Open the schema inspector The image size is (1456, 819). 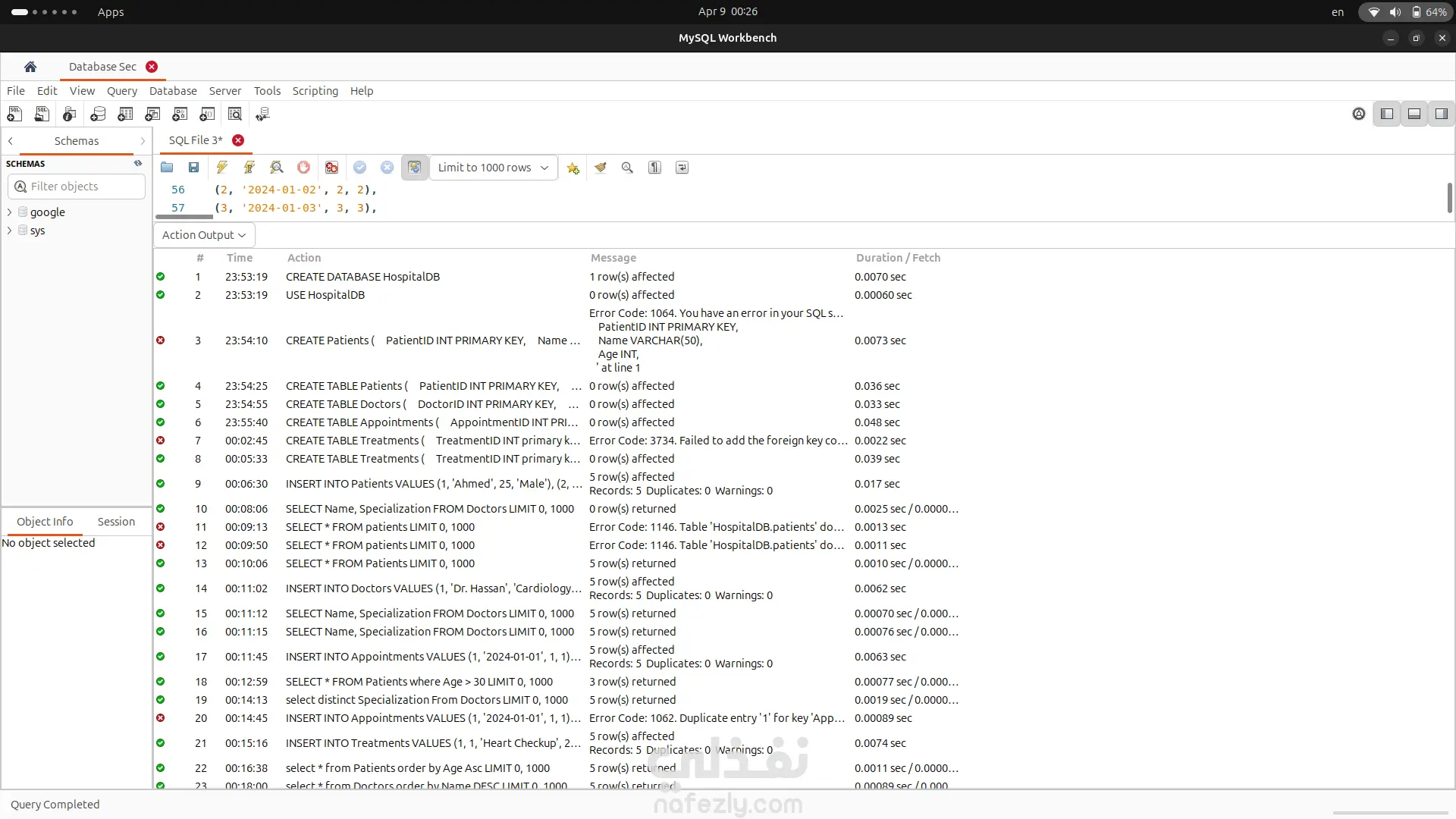[x=69, y=114]
